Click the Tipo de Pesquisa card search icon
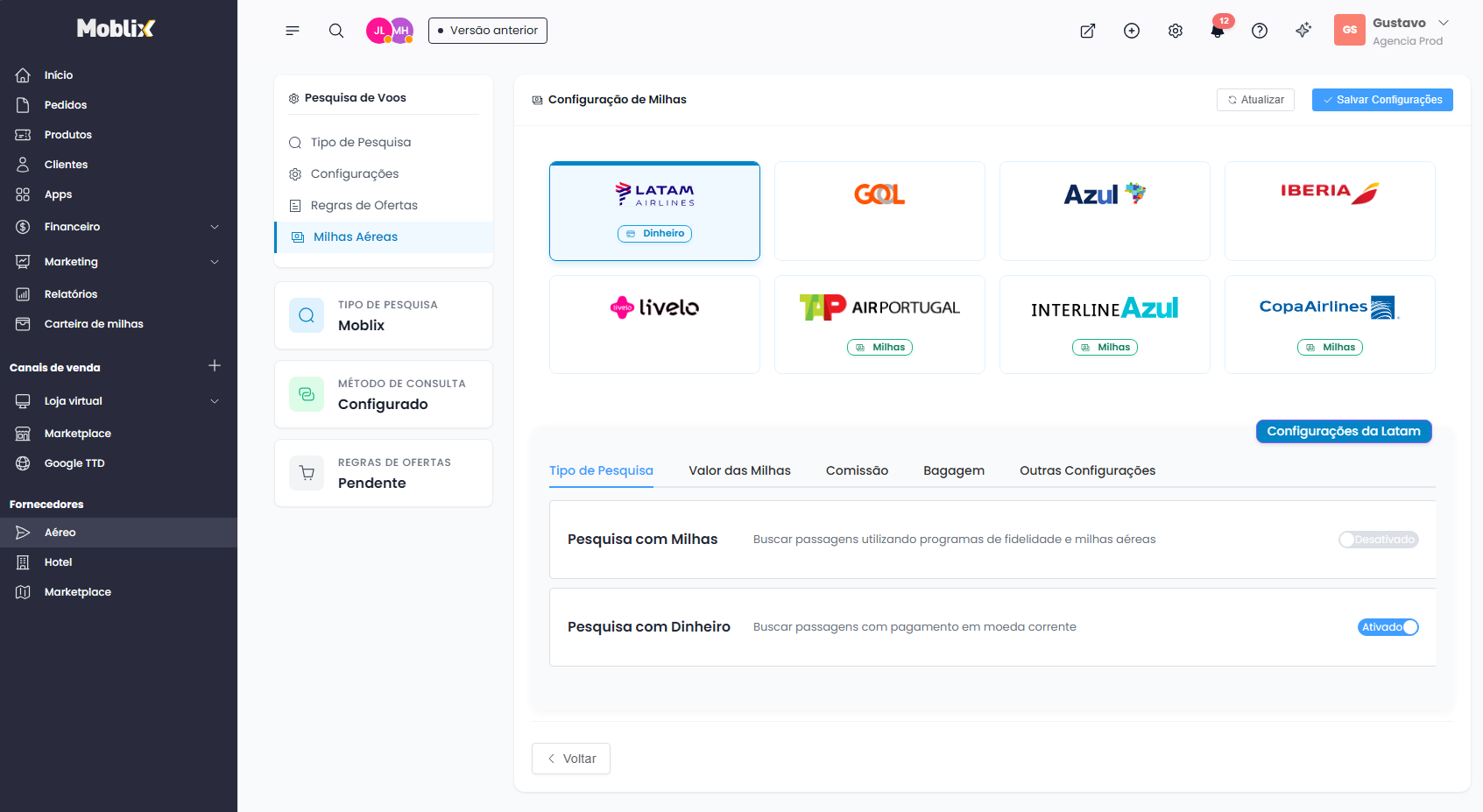 click(307, 315)
